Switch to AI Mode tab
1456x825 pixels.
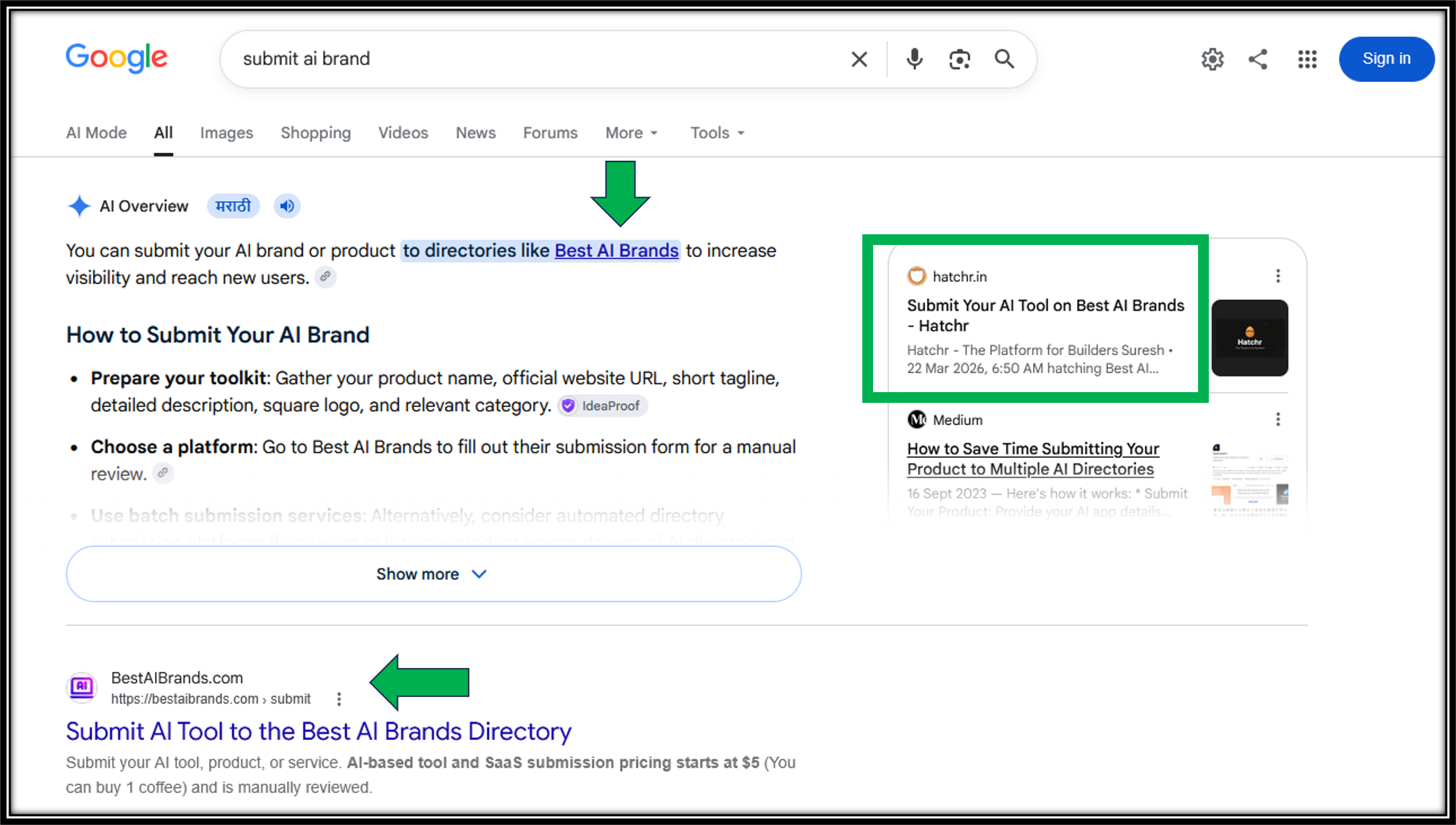[x=96, y=133]
